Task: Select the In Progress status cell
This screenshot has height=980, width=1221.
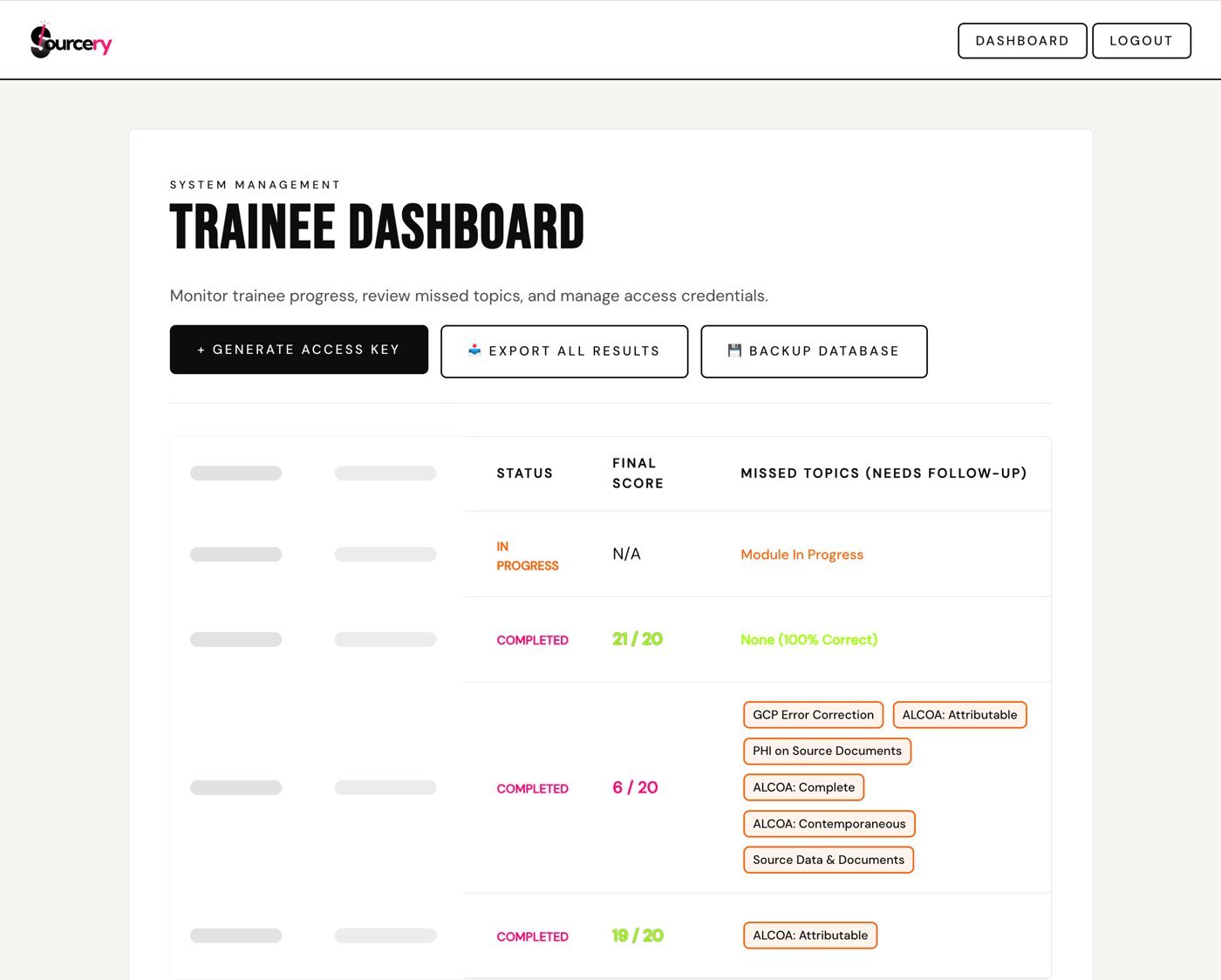Action: pos(528,556)
